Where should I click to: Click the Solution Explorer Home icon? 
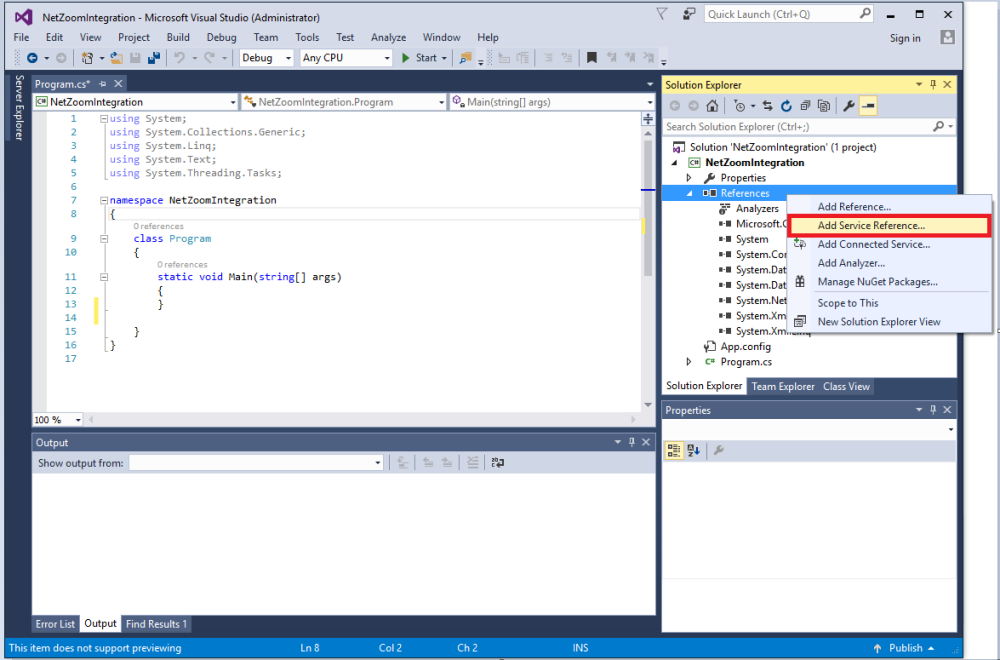pyautogui.click(x=712, y=106)
